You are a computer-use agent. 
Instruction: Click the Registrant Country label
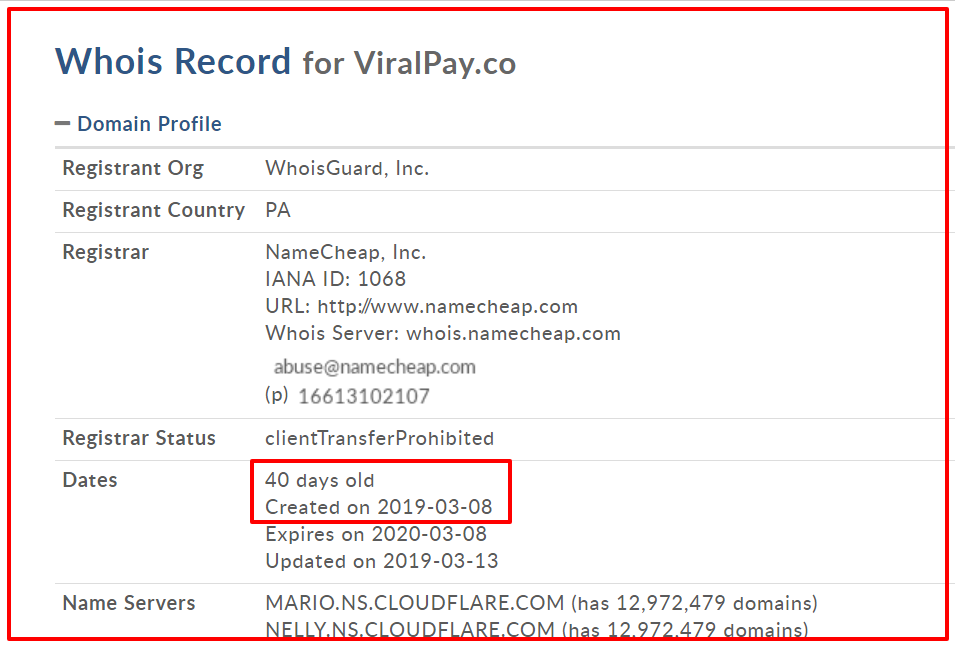pyautogui.click(x=153, y=210)
